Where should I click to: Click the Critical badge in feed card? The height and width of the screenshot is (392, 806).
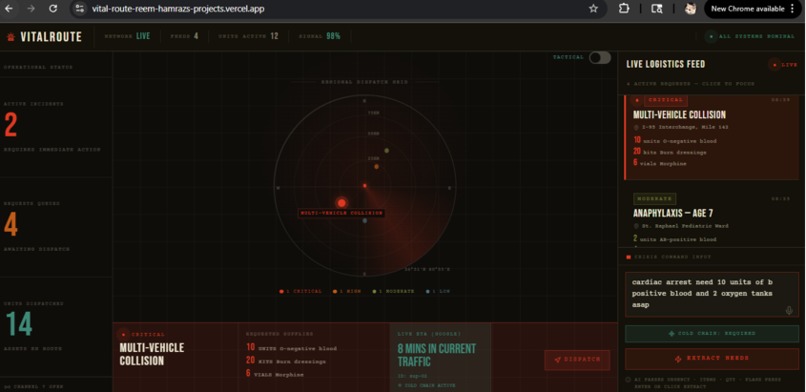pos(666,100)
